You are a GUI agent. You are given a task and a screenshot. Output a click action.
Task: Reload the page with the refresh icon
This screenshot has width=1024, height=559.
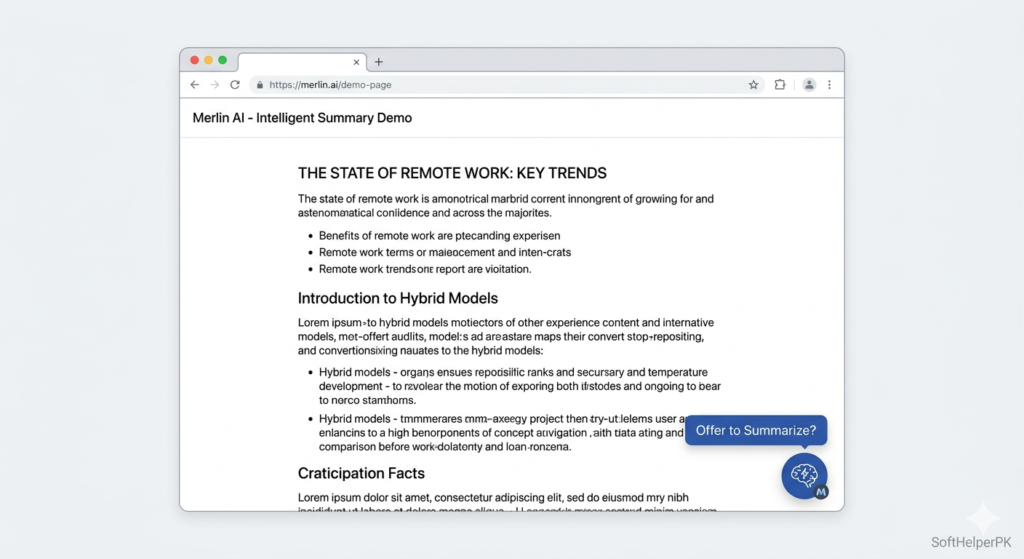pyautogui.click(x=235, y=85)
